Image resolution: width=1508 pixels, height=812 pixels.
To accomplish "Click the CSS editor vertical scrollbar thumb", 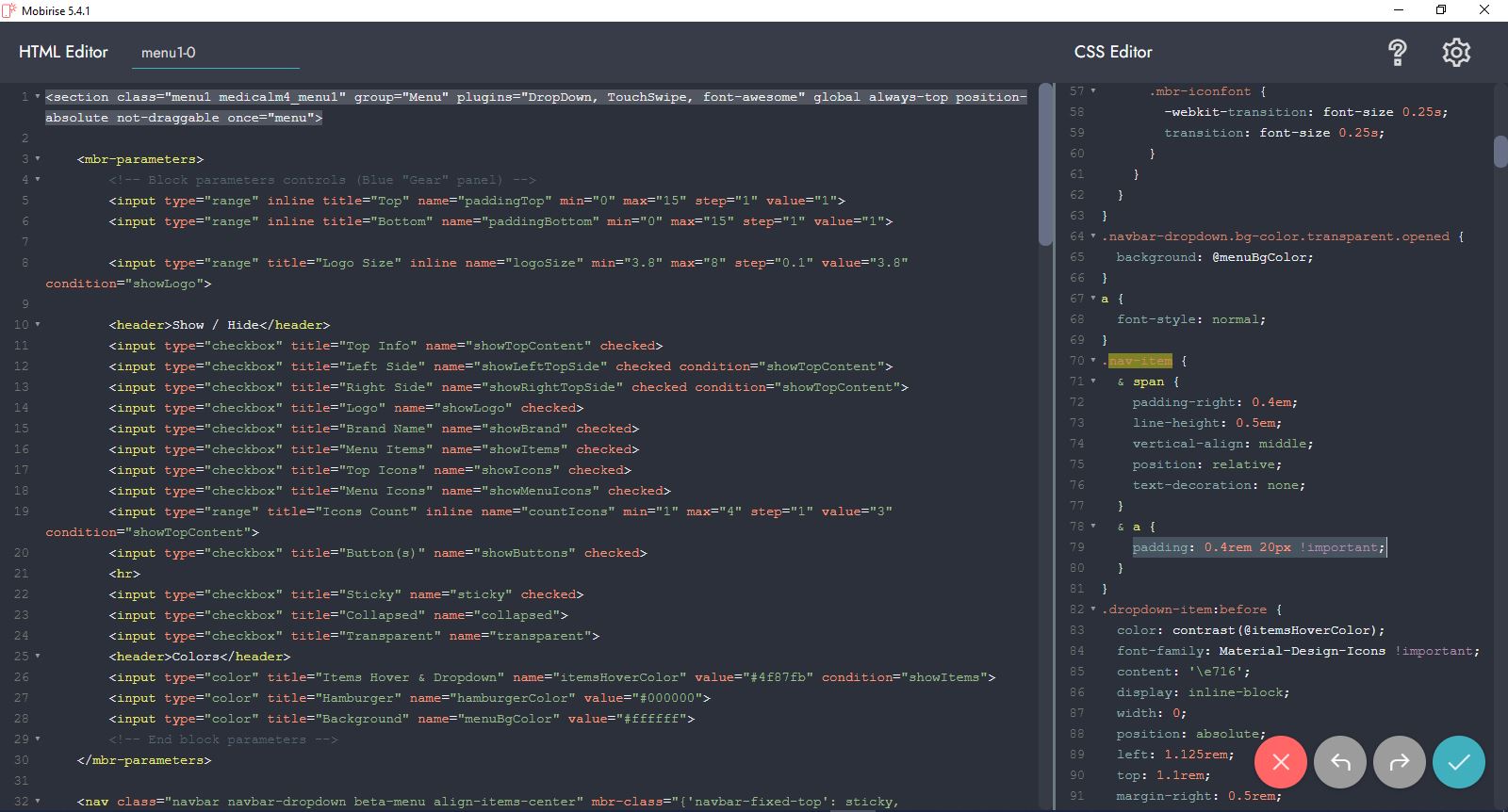I will [1500, 152].
